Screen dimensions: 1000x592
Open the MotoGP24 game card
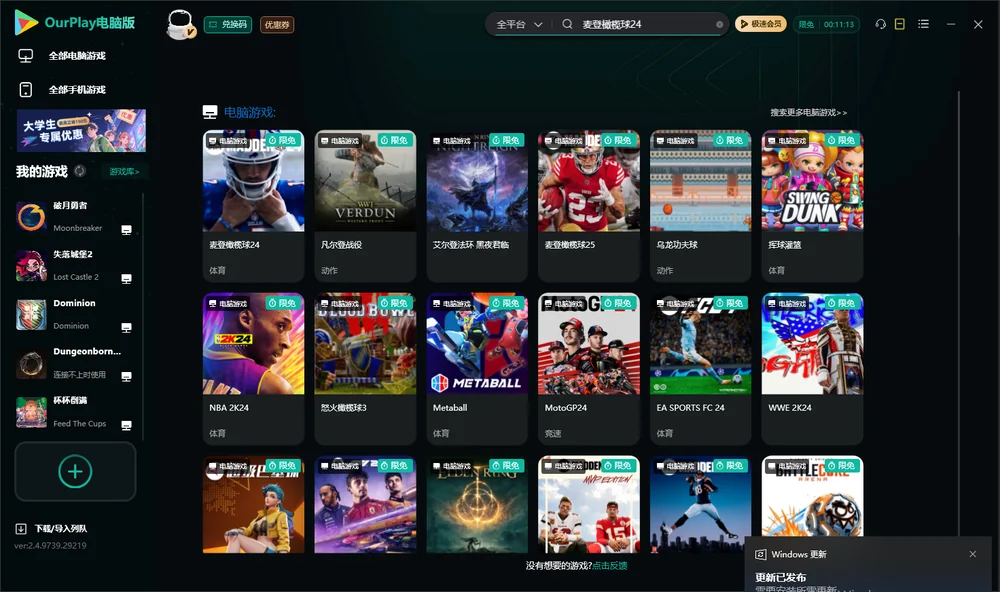589,369
